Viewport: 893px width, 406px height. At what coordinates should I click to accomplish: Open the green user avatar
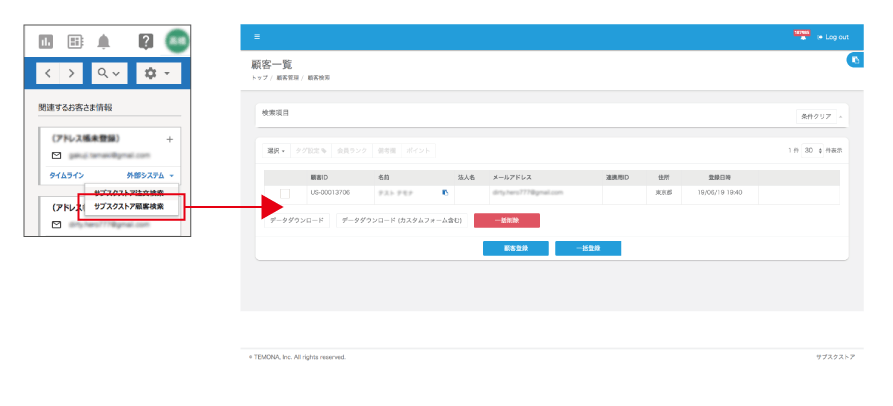tap(177, 41)
